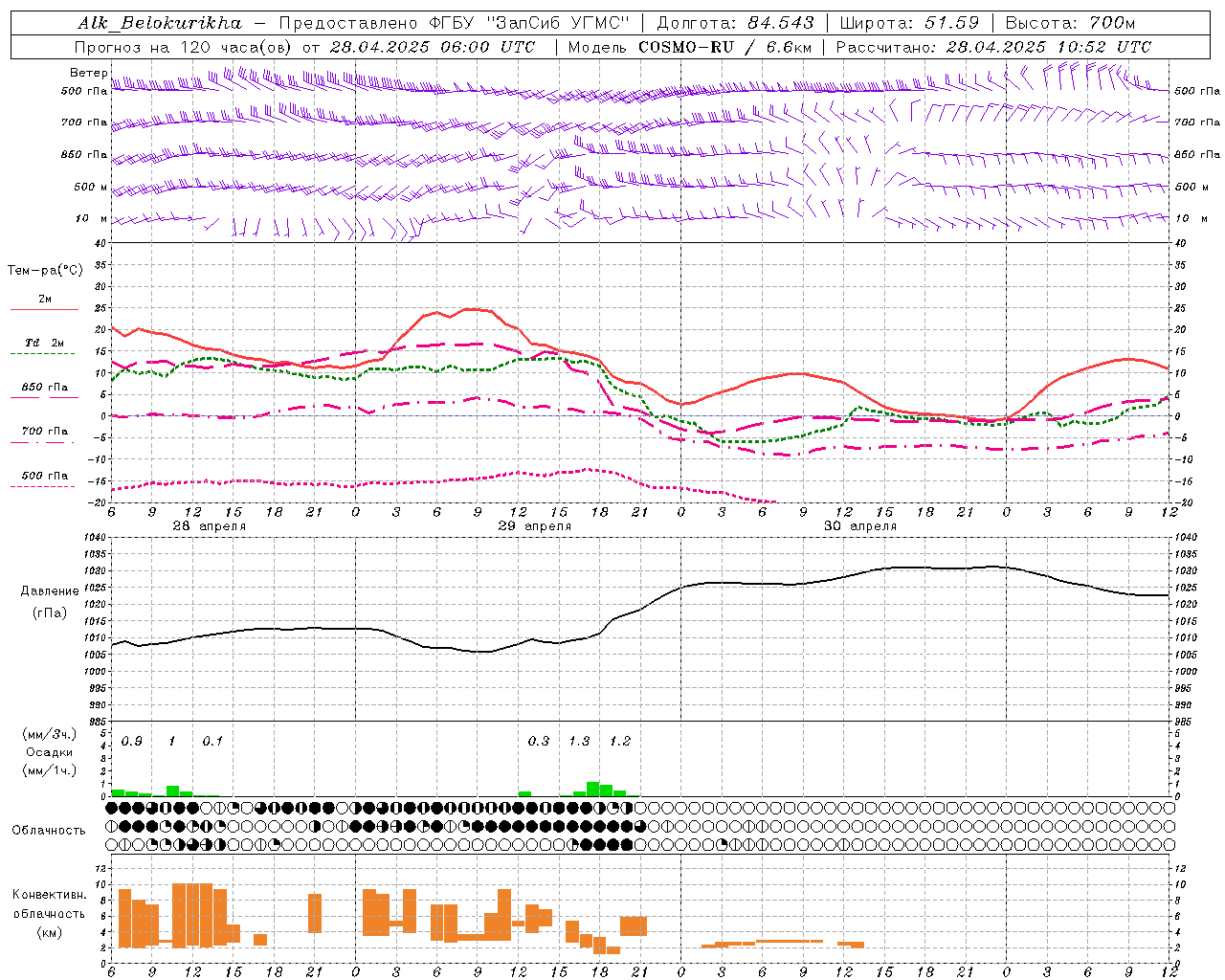
Task: Click the Ветер wind panel label
Action: tap(88, 73)
